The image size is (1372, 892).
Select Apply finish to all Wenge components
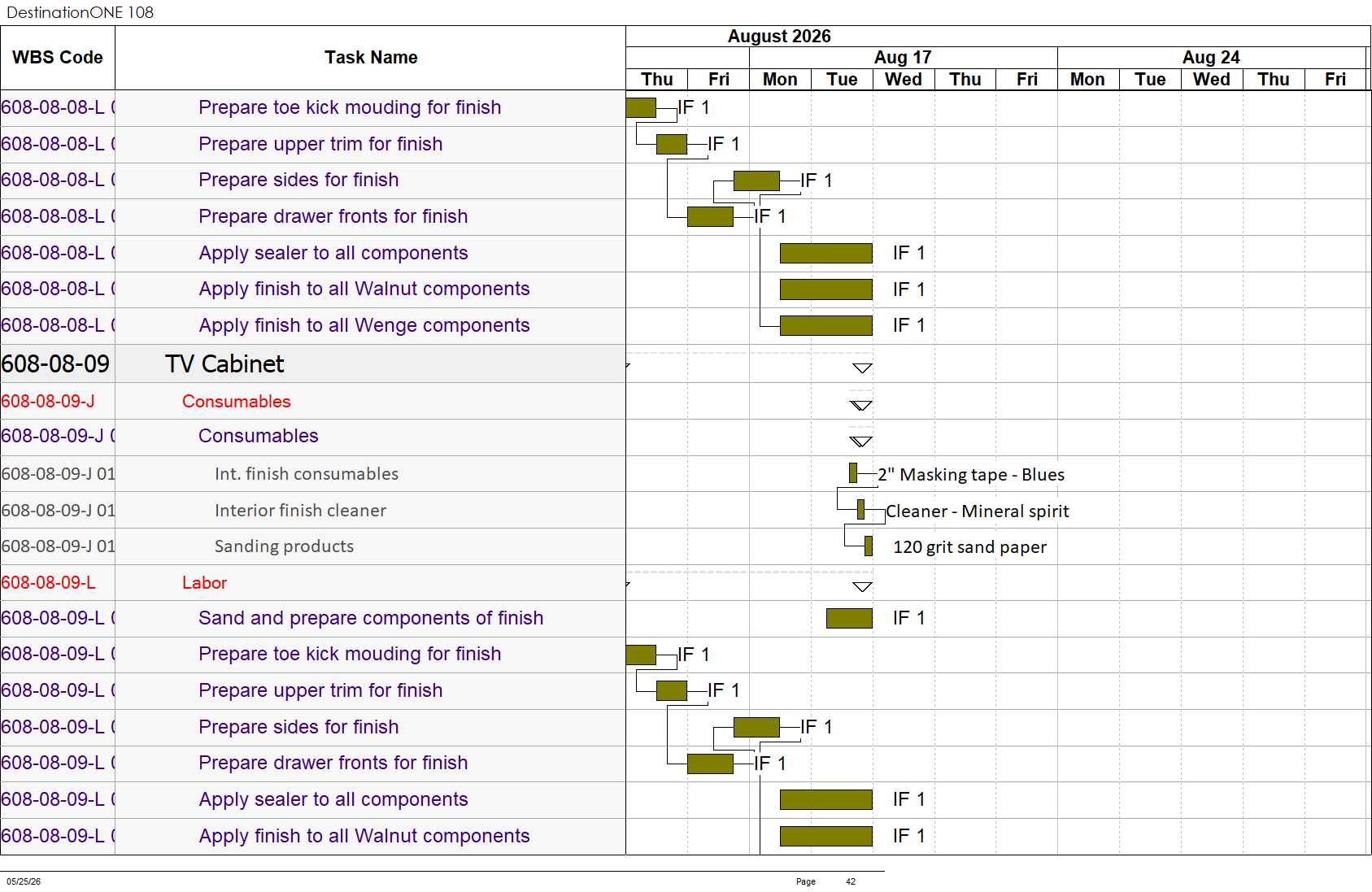click(x=364, y=325)
